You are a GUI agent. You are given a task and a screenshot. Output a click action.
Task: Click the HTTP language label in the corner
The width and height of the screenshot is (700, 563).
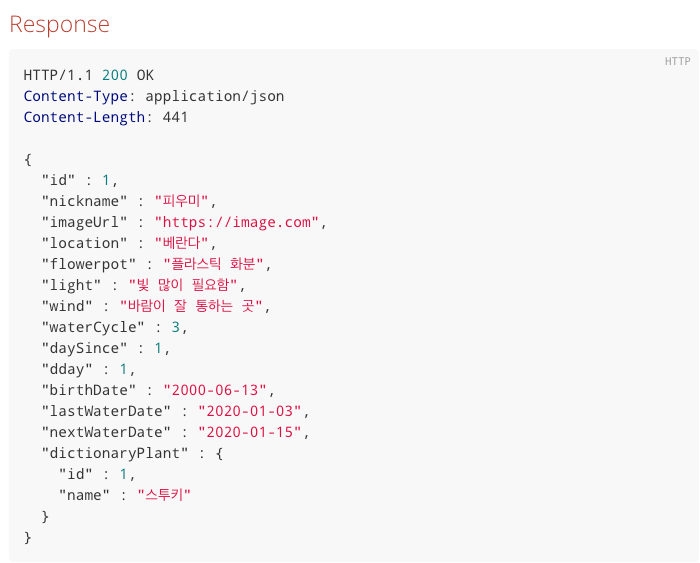coord(677,62)
